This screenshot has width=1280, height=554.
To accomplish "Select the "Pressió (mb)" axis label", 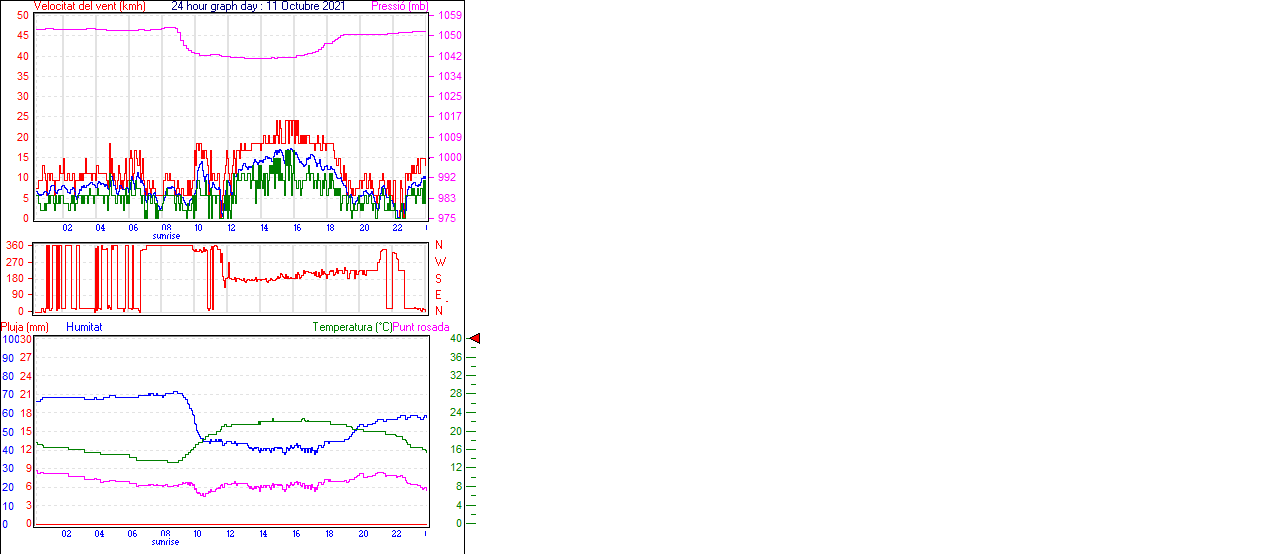I will pos(398,6).
